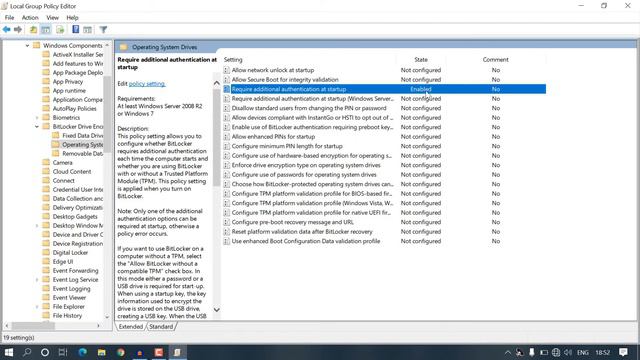
Task: Click the policy icon beside Allow network unlock
Action: pyautogui.click(x=227, y=70)
